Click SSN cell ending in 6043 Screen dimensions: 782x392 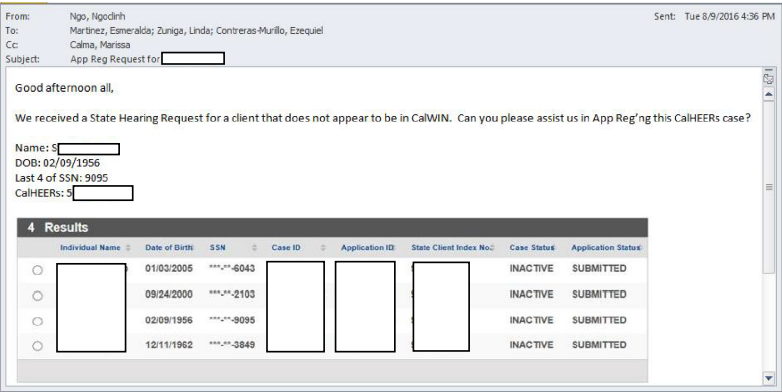232,268
